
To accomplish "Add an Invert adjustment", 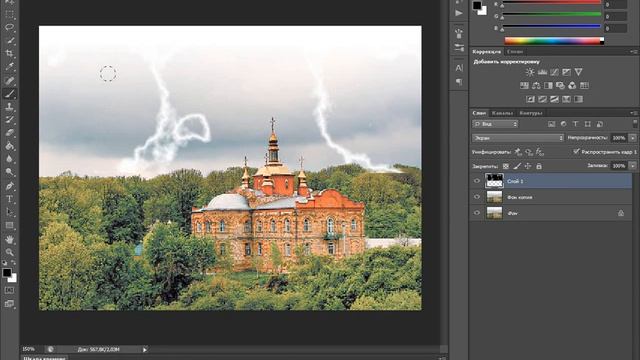I will [530, 99].
